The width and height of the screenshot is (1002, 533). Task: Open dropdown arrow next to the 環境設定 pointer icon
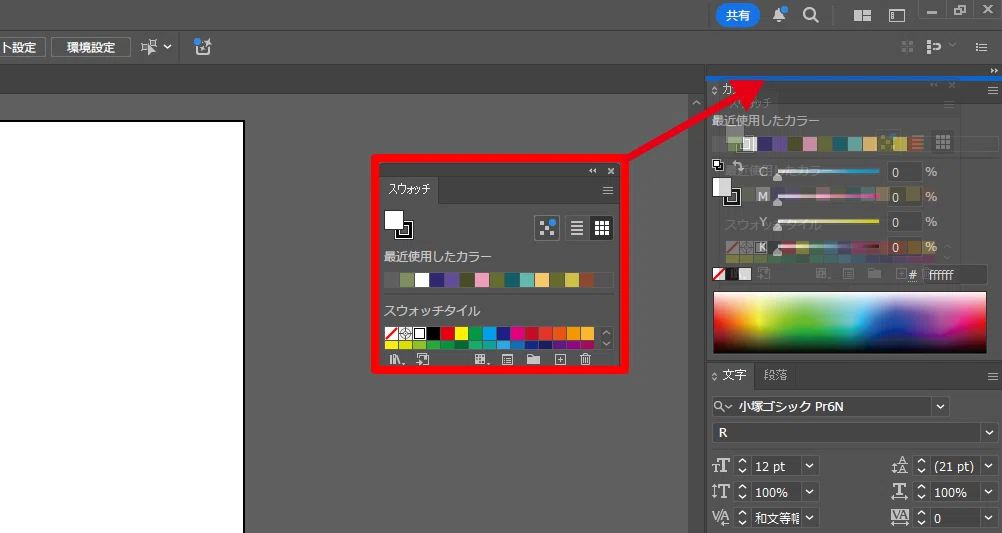click(x=167, y=47)
